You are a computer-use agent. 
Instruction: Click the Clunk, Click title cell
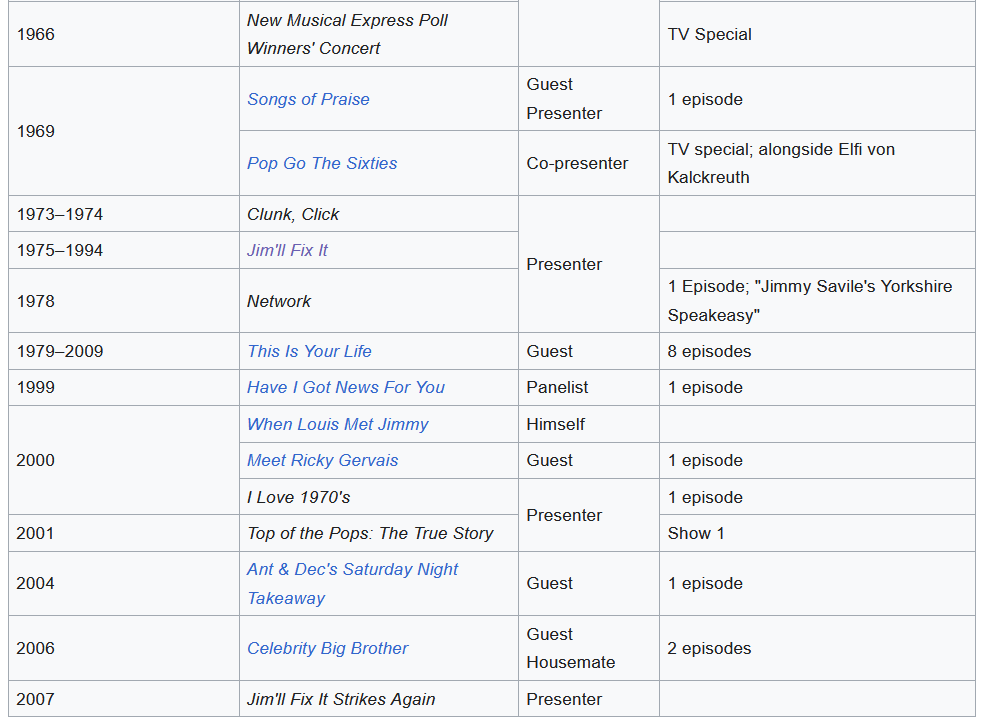click(x=379, y=214)
